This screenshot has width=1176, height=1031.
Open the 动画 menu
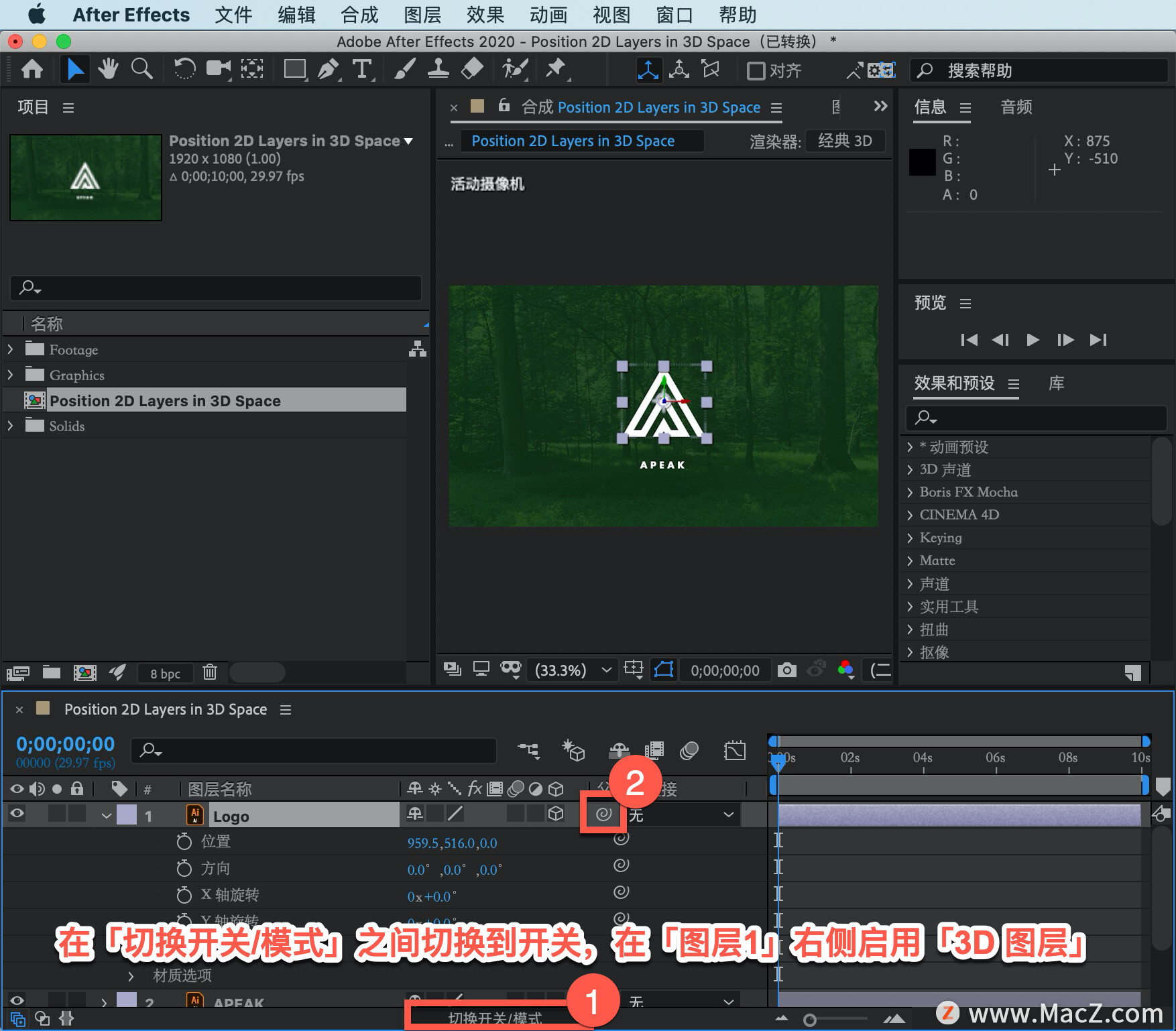[x=548, y=15]
